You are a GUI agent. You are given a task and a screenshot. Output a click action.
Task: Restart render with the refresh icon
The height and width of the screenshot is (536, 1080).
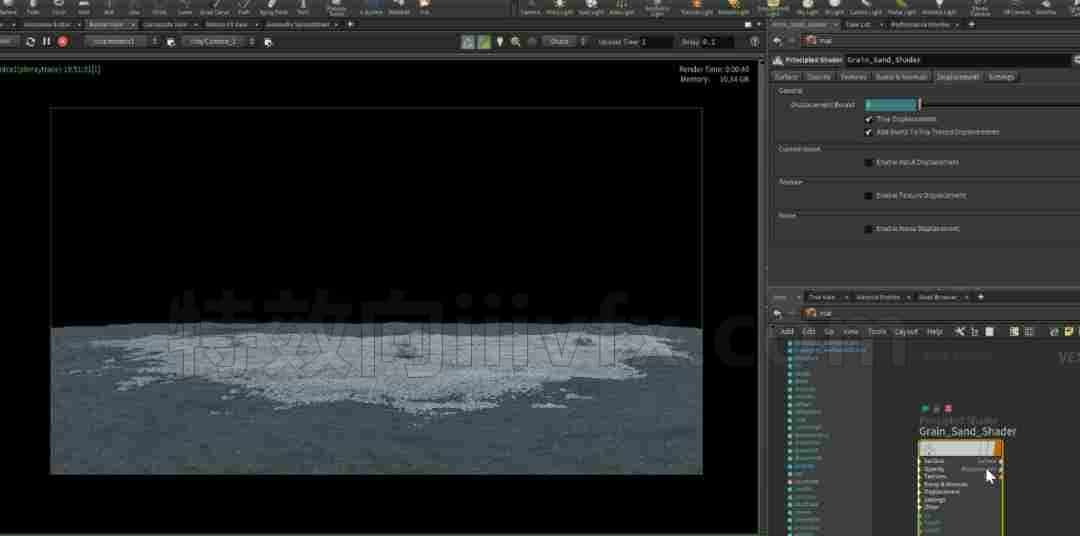(30, 41)
